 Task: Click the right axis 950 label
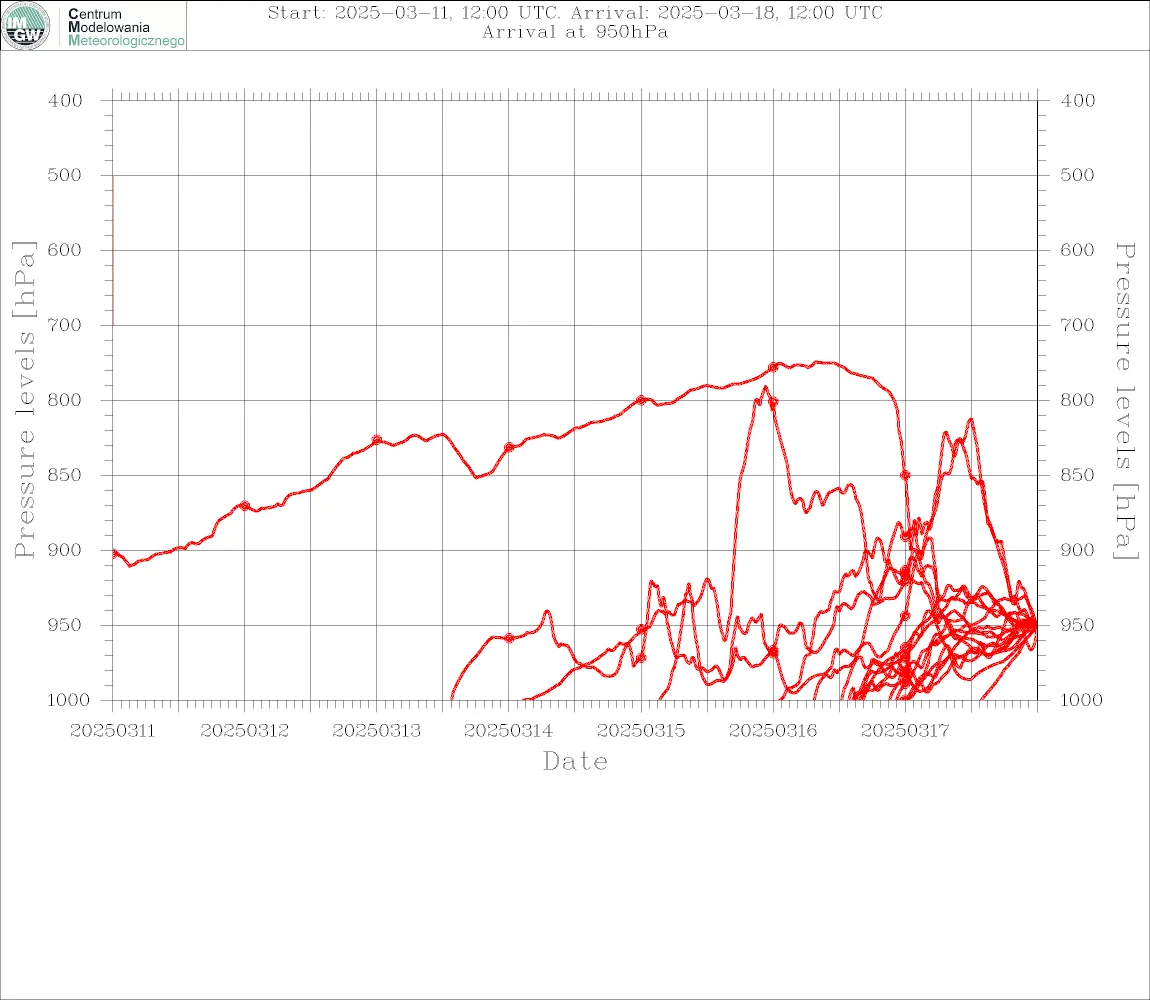point(1077,625)
